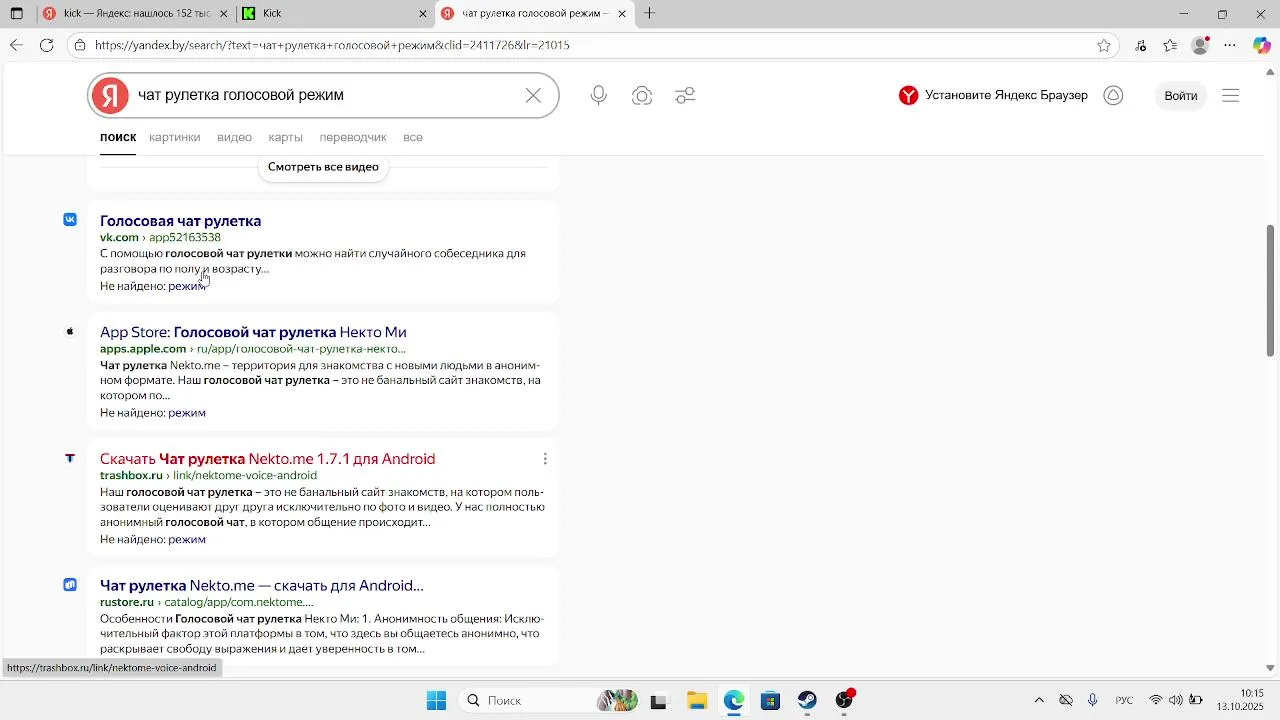This screenshot has height=720, width=1280.
Task: Open browser extensions icon
Action: tap(1141, 45)
